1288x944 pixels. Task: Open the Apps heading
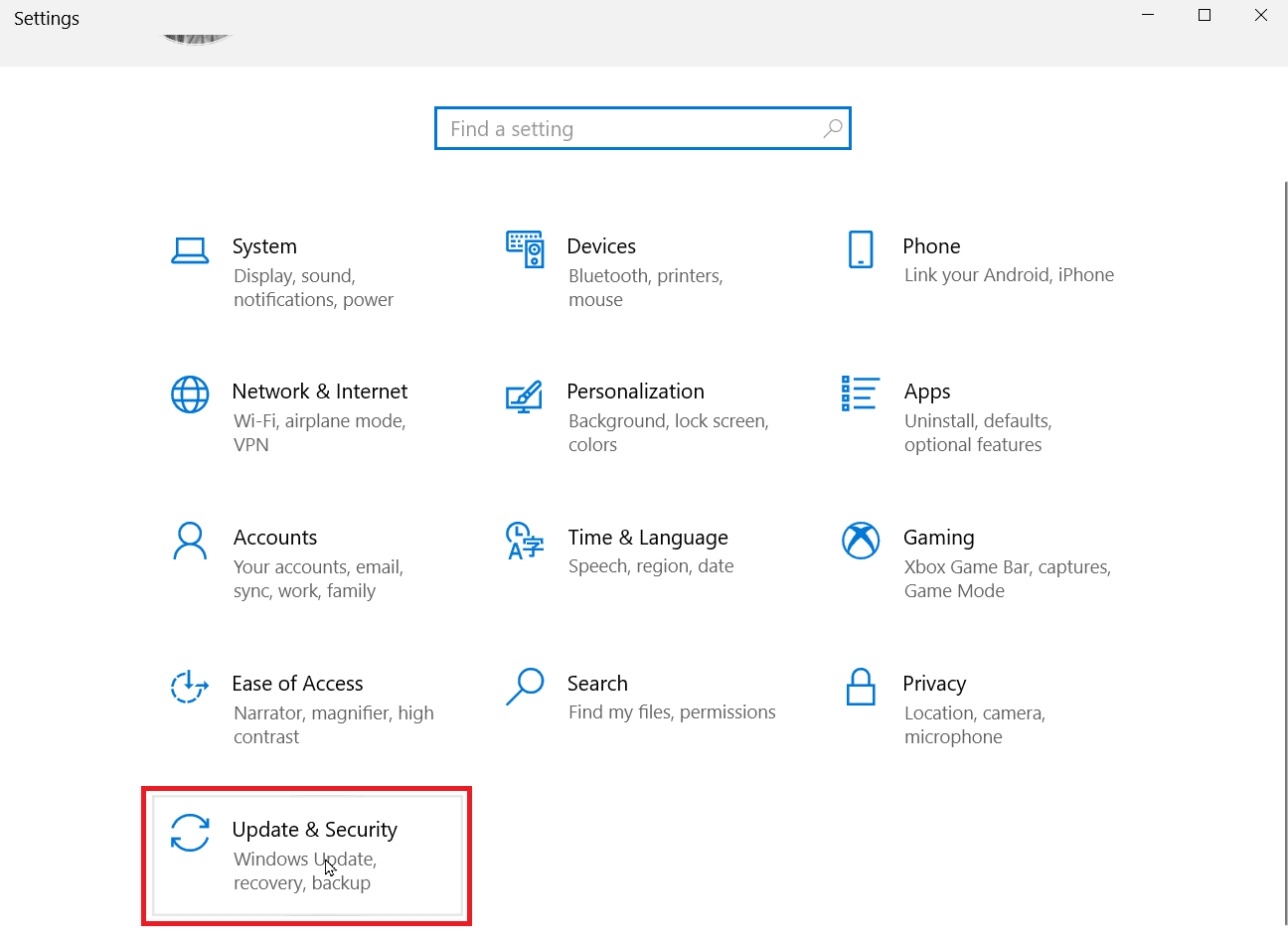[927, 392]
